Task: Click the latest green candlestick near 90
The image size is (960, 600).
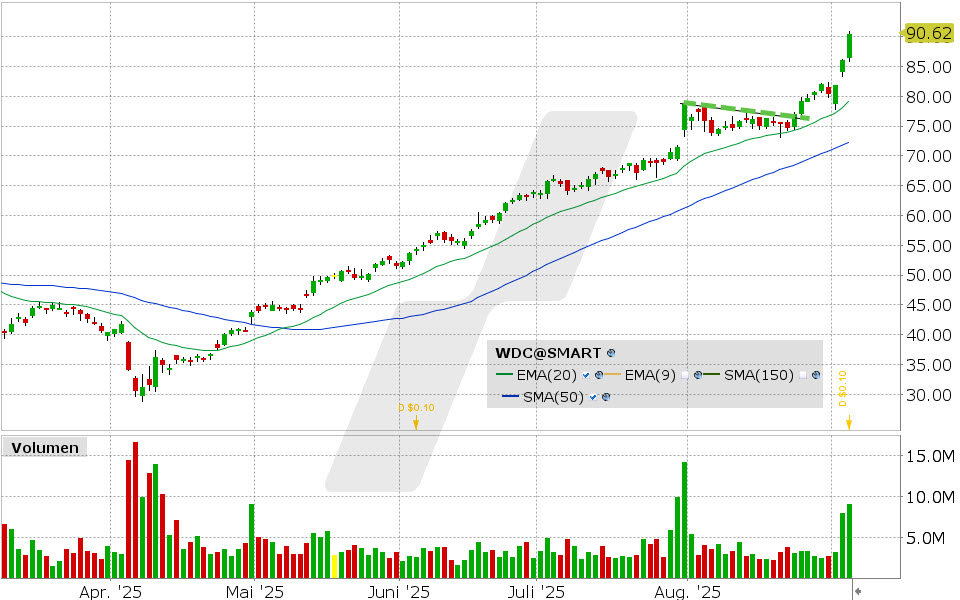Action: [849, 47]
